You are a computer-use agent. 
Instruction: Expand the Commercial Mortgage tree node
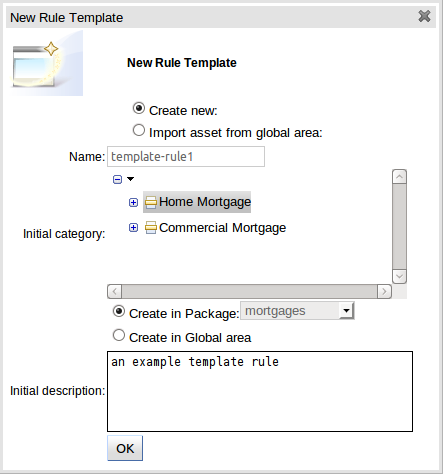click(133, 228)
